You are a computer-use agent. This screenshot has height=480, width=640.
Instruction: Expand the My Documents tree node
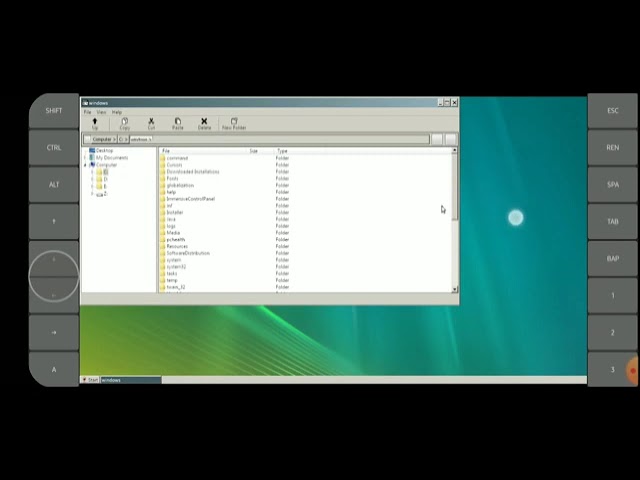pyautogui.click(x=85, y=158)
